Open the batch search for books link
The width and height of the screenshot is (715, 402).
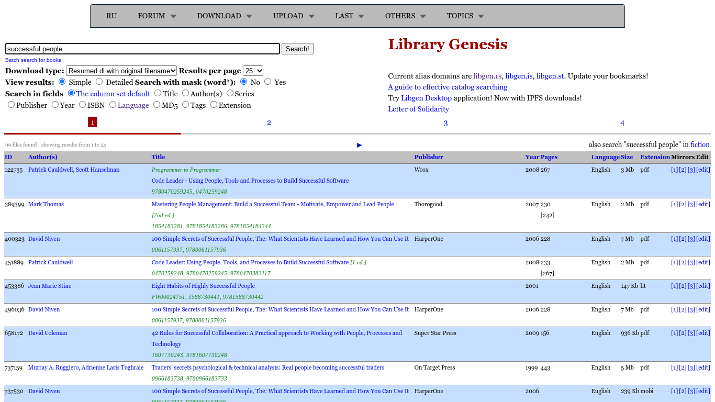click(33, 60)
